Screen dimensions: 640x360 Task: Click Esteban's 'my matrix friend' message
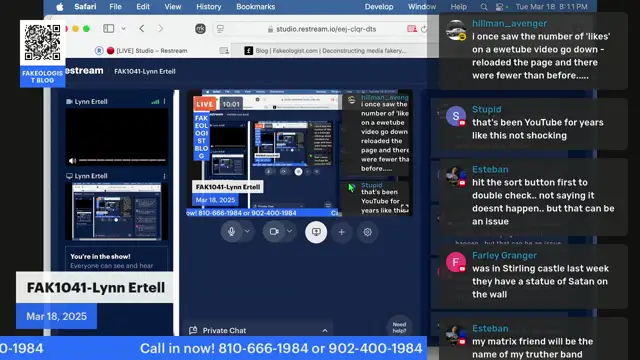click(533, 348)
